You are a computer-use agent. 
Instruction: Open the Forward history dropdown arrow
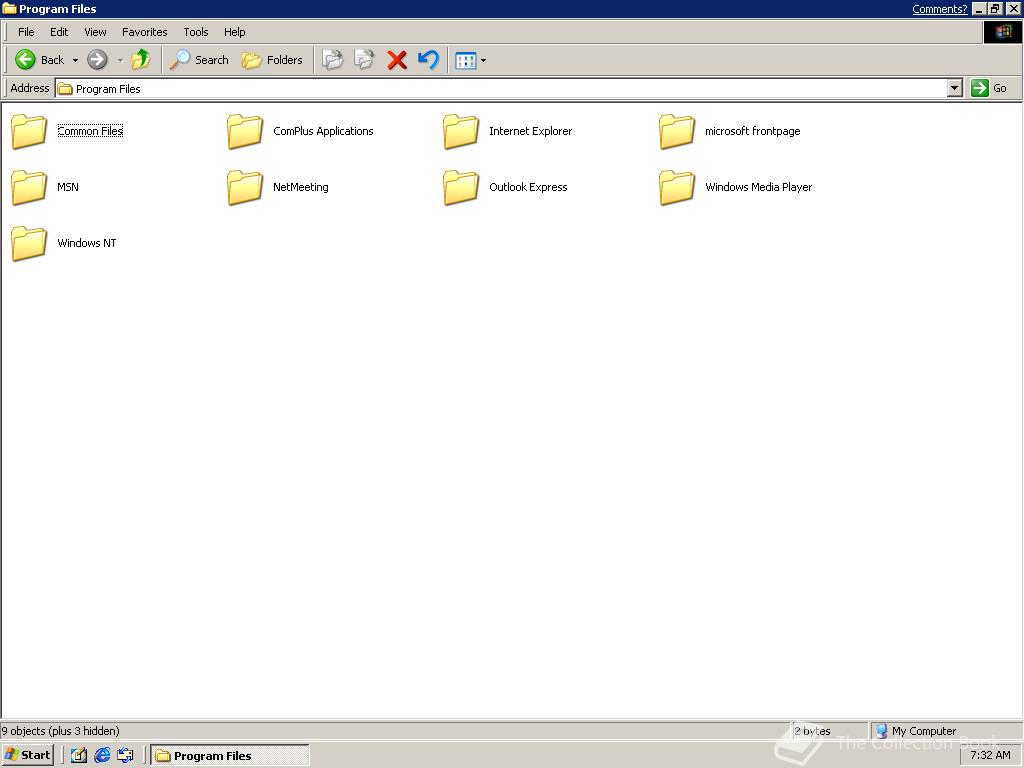(120, 61)
